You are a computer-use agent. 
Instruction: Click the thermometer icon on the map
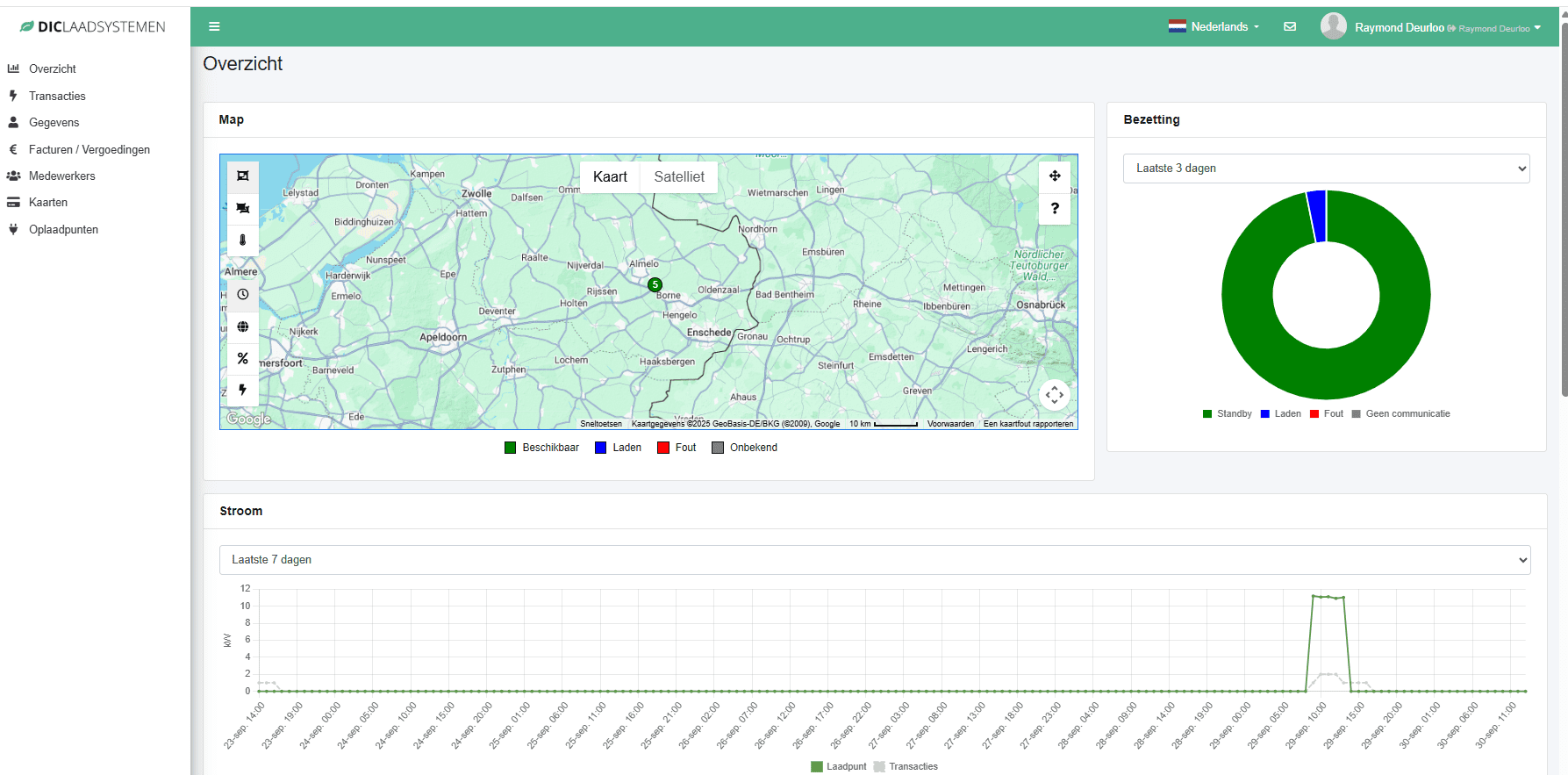coord(243,240)
